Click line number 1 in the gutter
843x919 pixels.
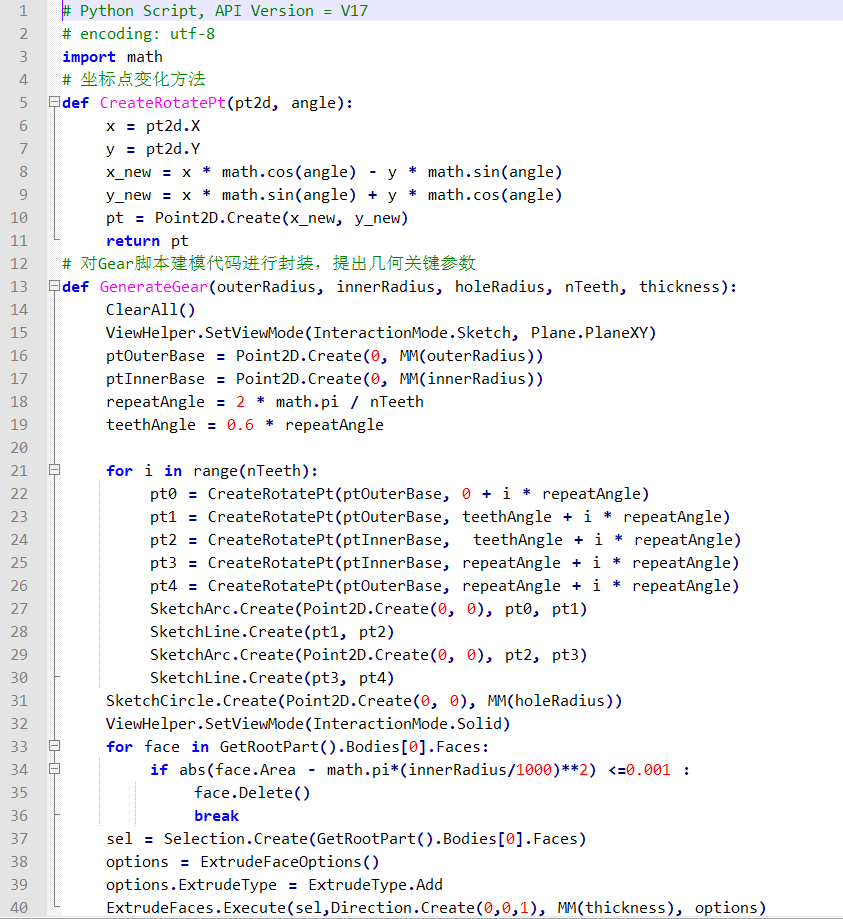(23, 11)
